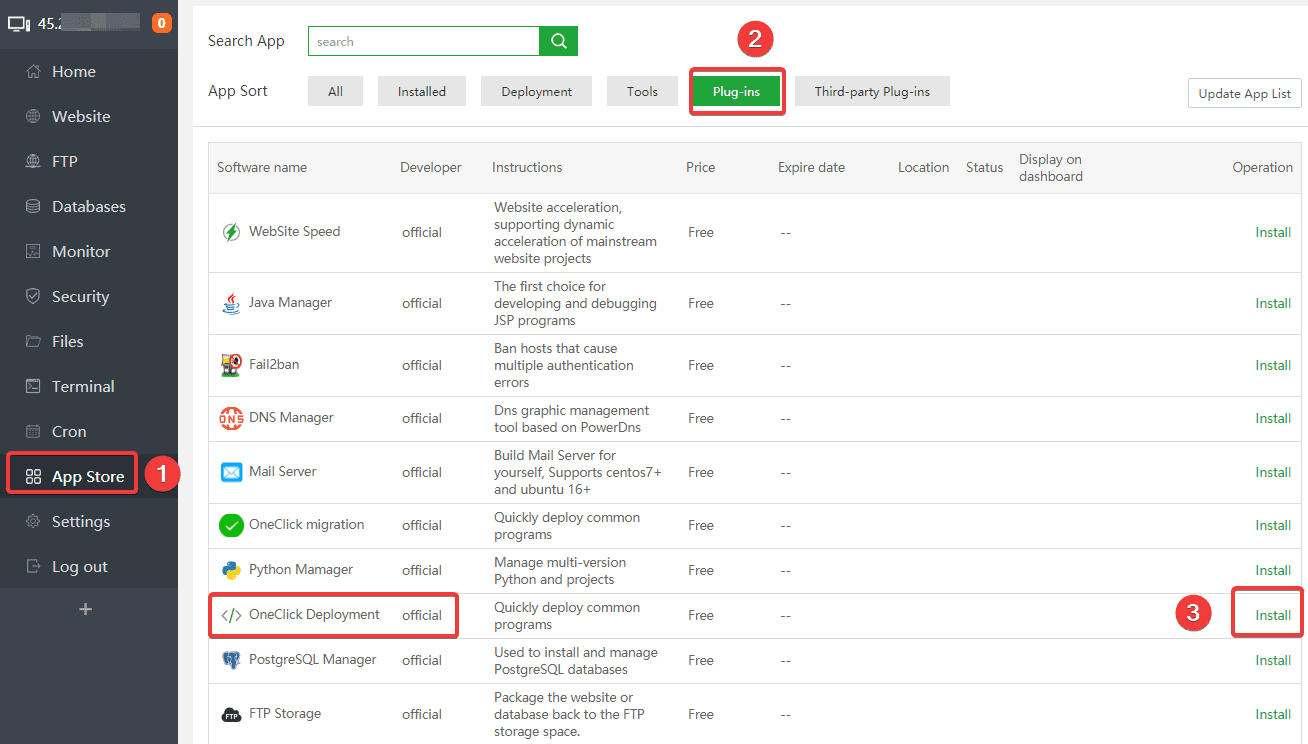The width and height of the screenshot is (1308, 744).
Task: Go to Databases in the sidebar
Action: [x=88, y=207]
